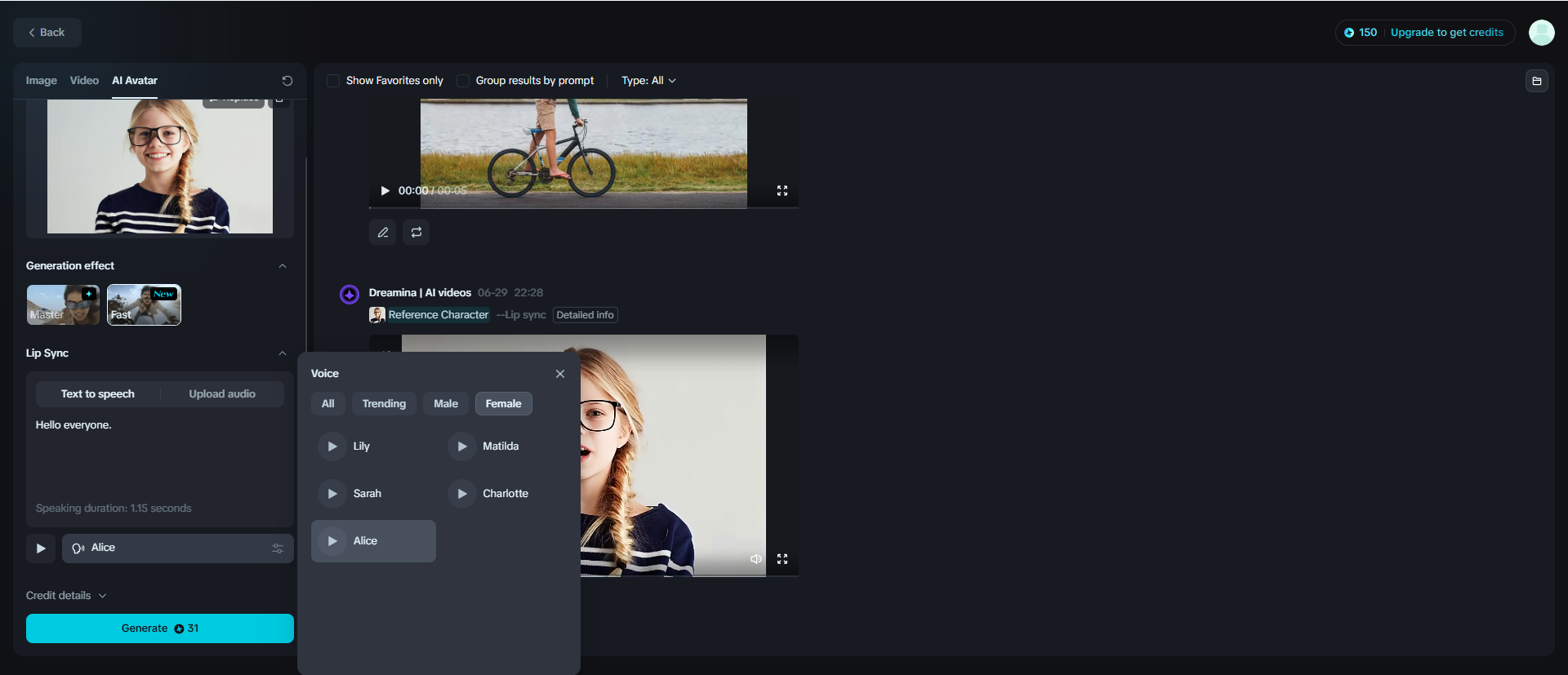Filter voices by Male

click(446, 404)
